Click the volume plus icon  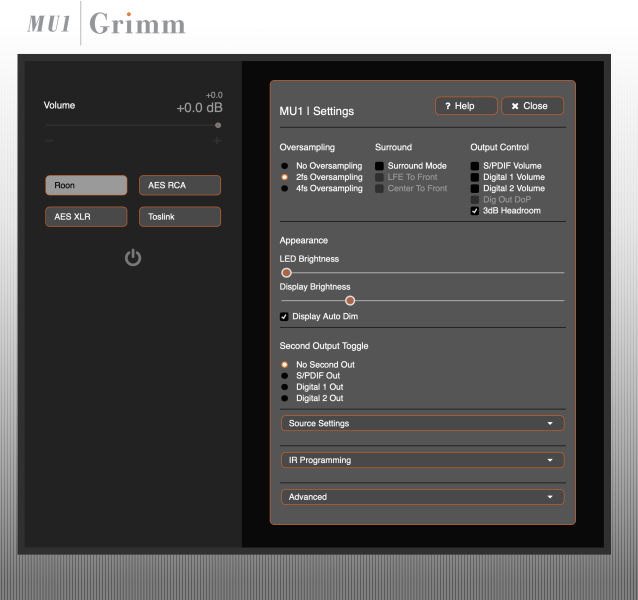[x=217, y=141]
